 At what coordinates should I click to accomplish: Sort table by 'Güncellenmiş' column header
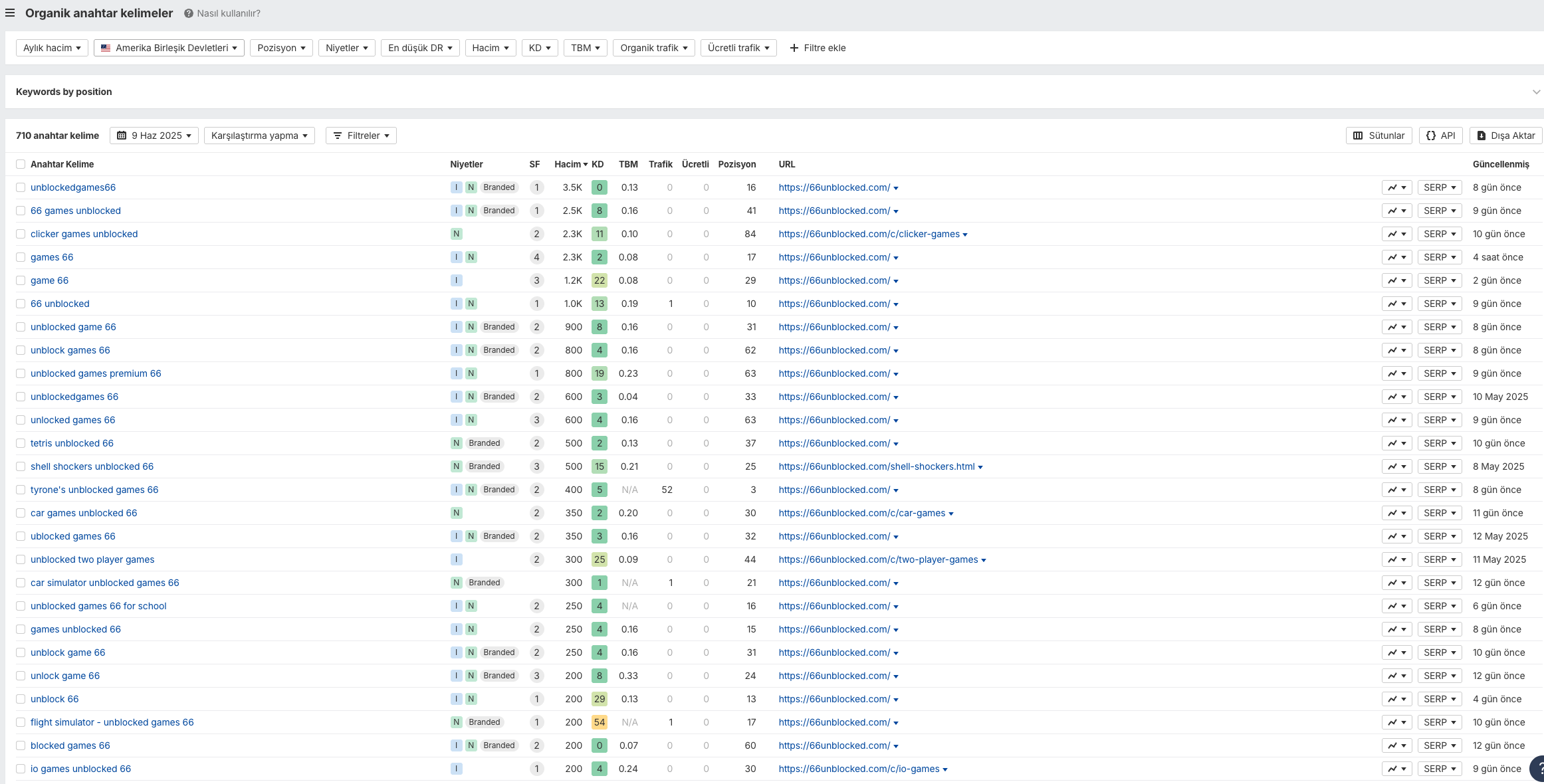tap(1501, 164)
